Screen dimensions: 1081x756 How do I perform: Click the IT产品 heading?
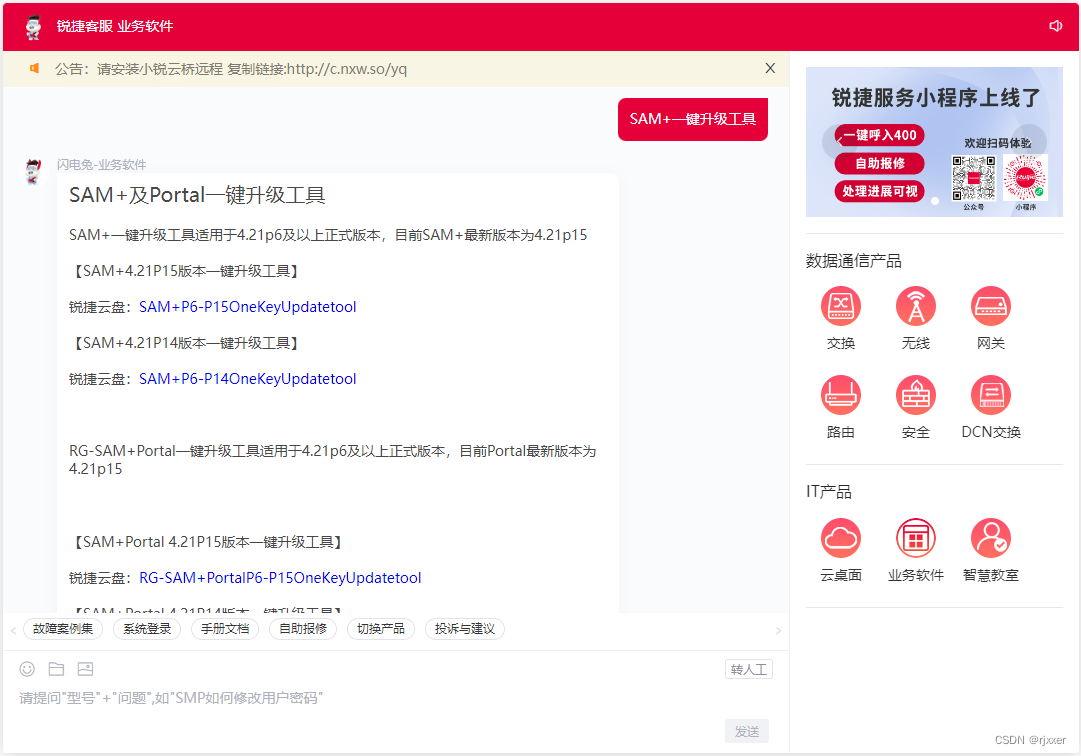click(829, 491)
